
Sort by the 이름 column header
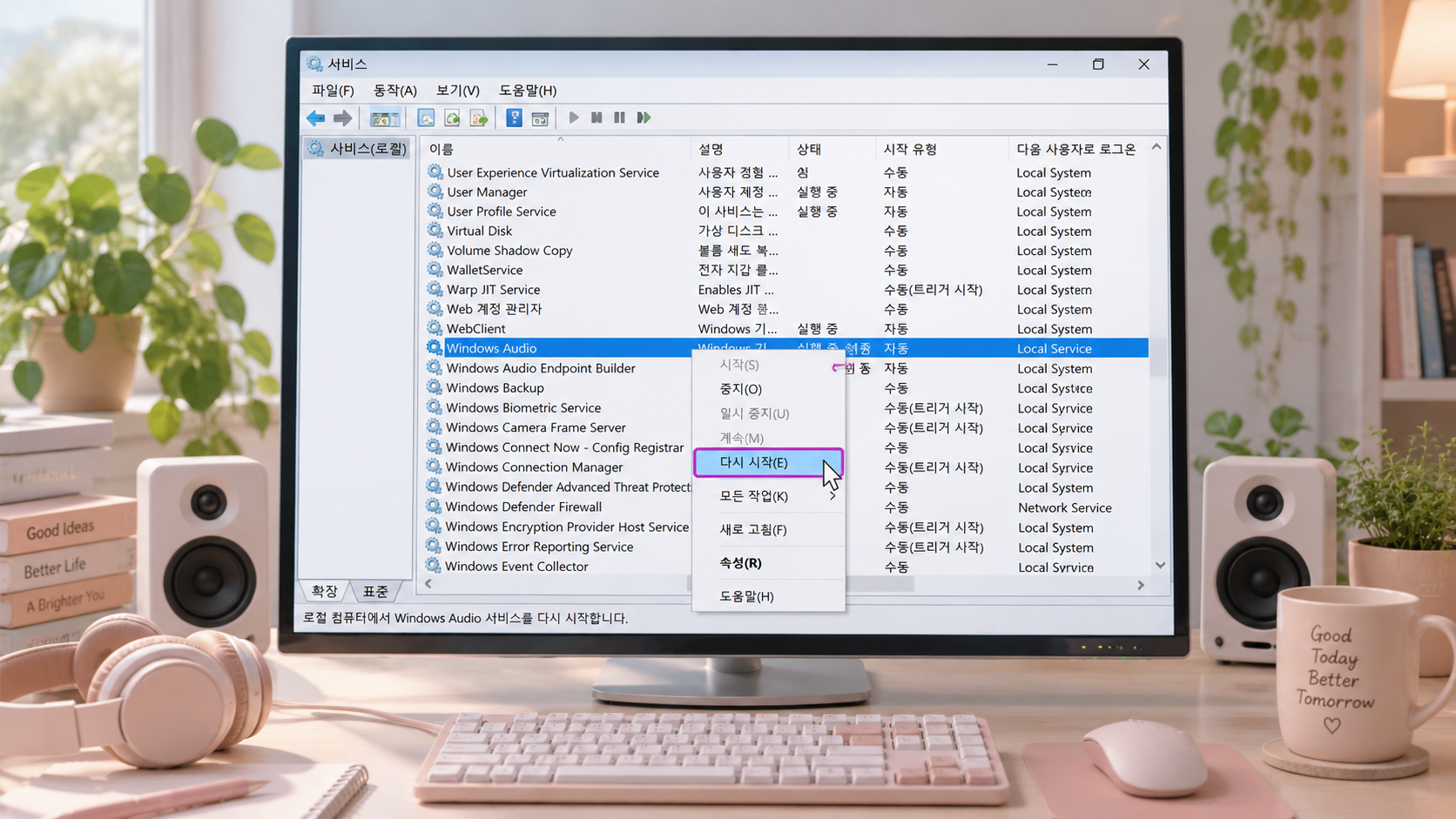point(556,149)
